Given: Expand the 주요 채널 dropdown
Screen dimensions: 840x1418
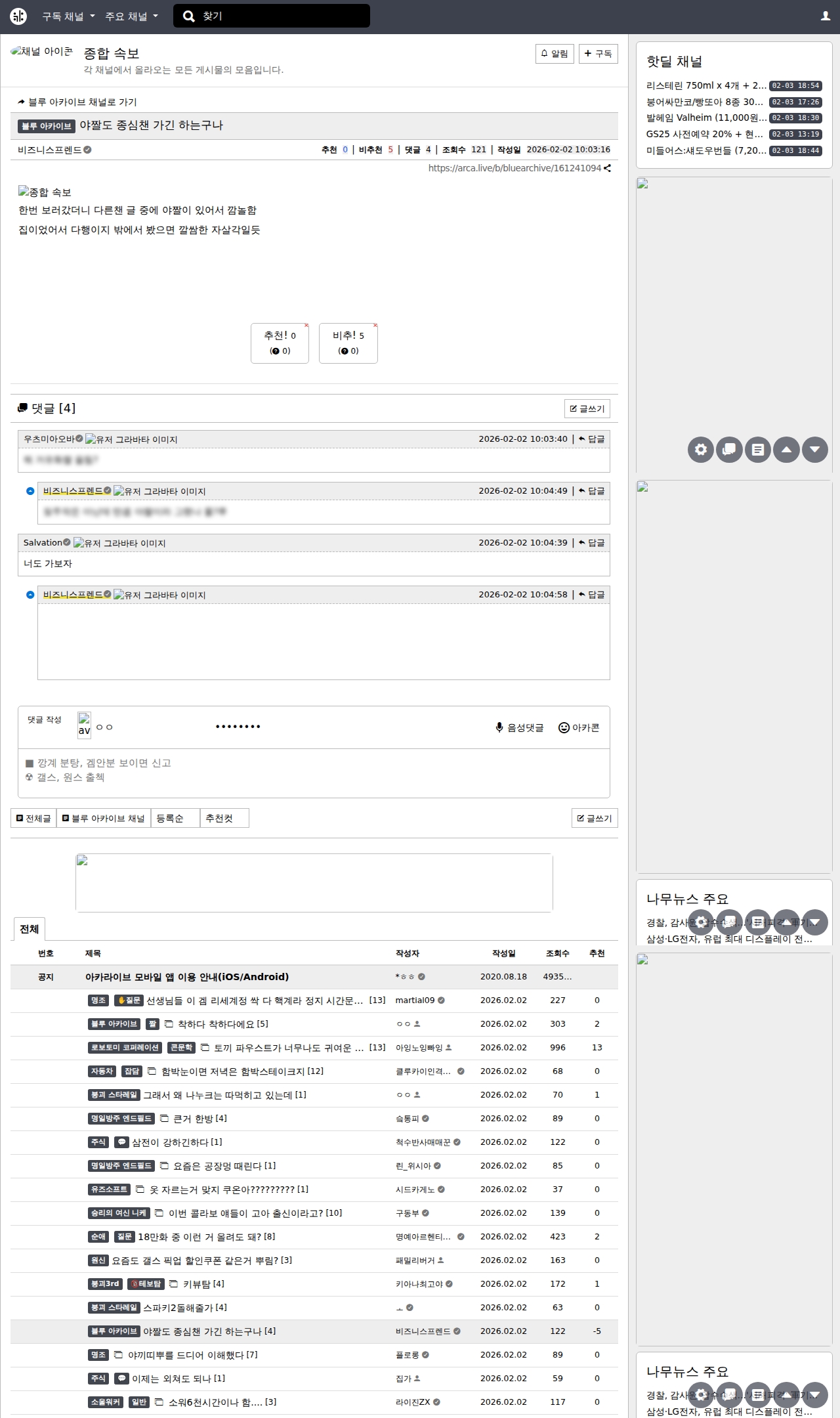Looking at the screenshot, I should pos(131,16).
